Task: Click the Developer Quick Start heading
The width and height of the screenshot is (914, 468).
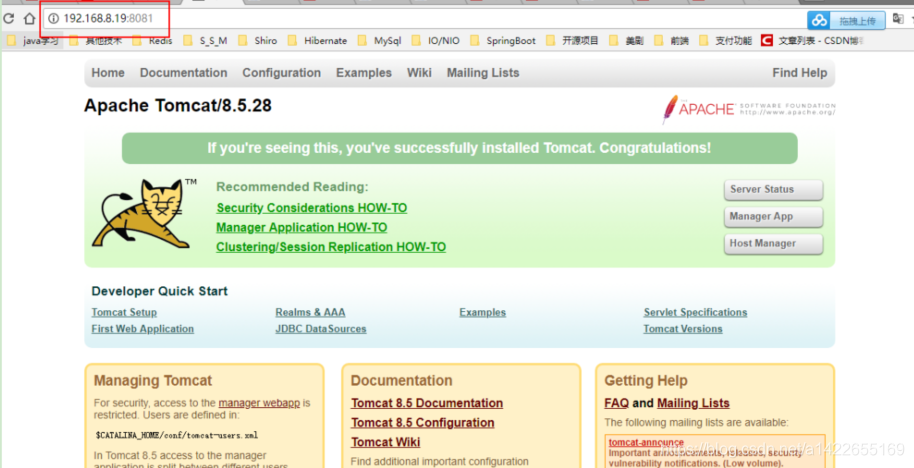Action: (x=160, y=291)
